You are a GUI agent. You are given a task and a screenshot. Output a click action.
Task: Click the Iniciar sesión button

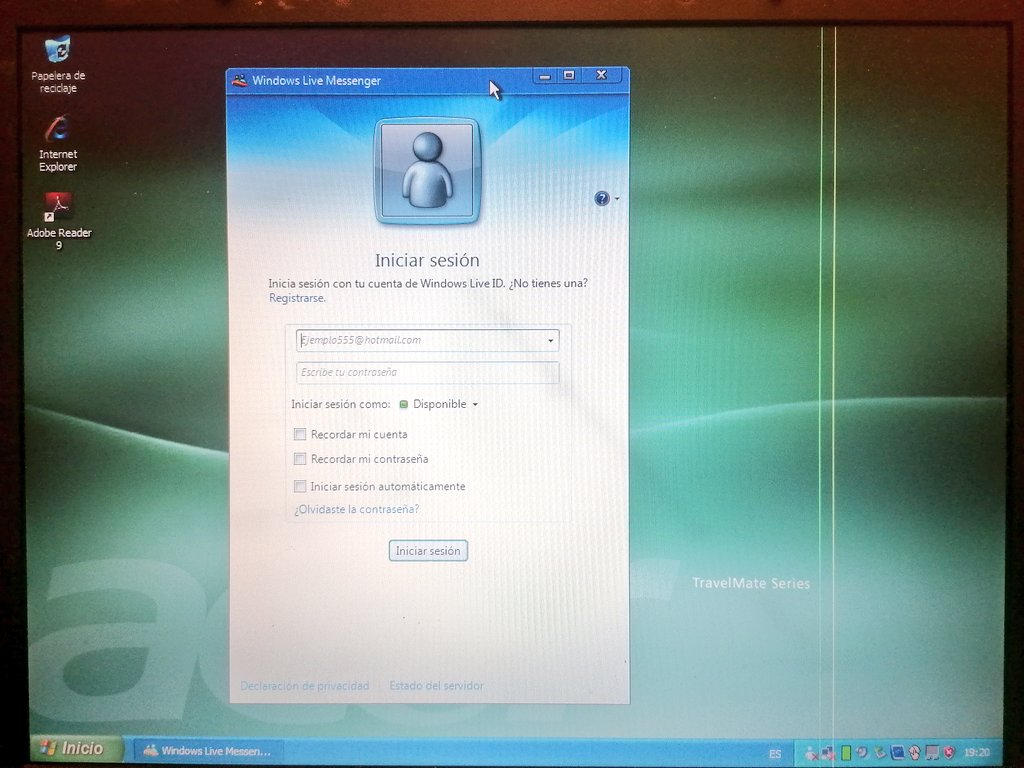click(428, 551)
